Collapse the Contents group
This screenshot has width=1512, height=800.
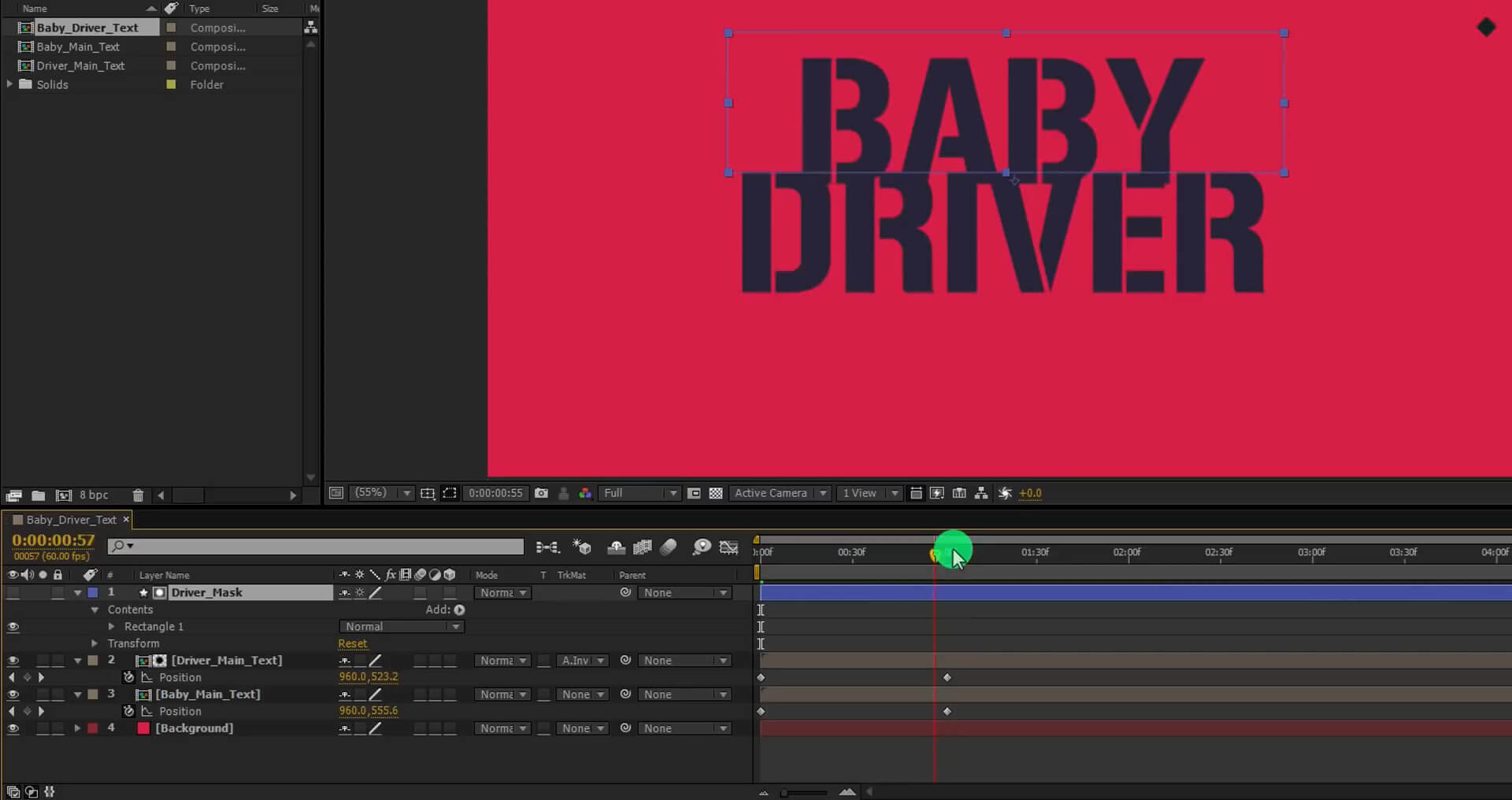(x=94, y=609)
